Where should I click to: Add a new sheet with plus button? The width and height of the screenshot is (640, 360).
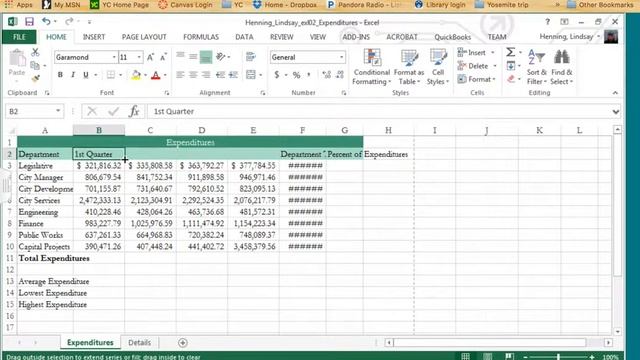[182, 343]
